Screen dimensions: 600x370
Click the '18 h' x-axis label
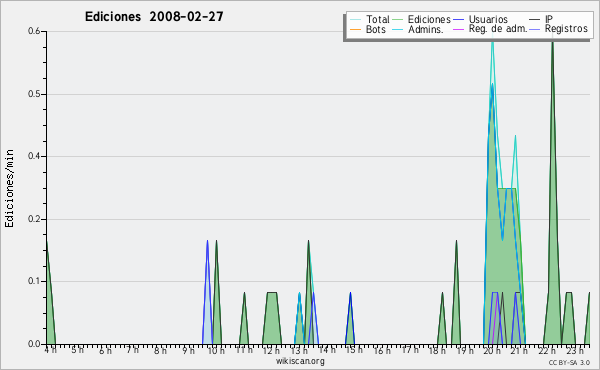[x=437, y=350]
